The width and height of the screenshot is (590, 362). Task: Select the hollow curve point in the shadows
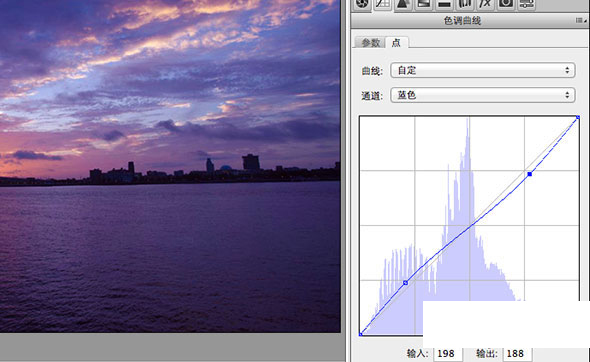[406, 283]
